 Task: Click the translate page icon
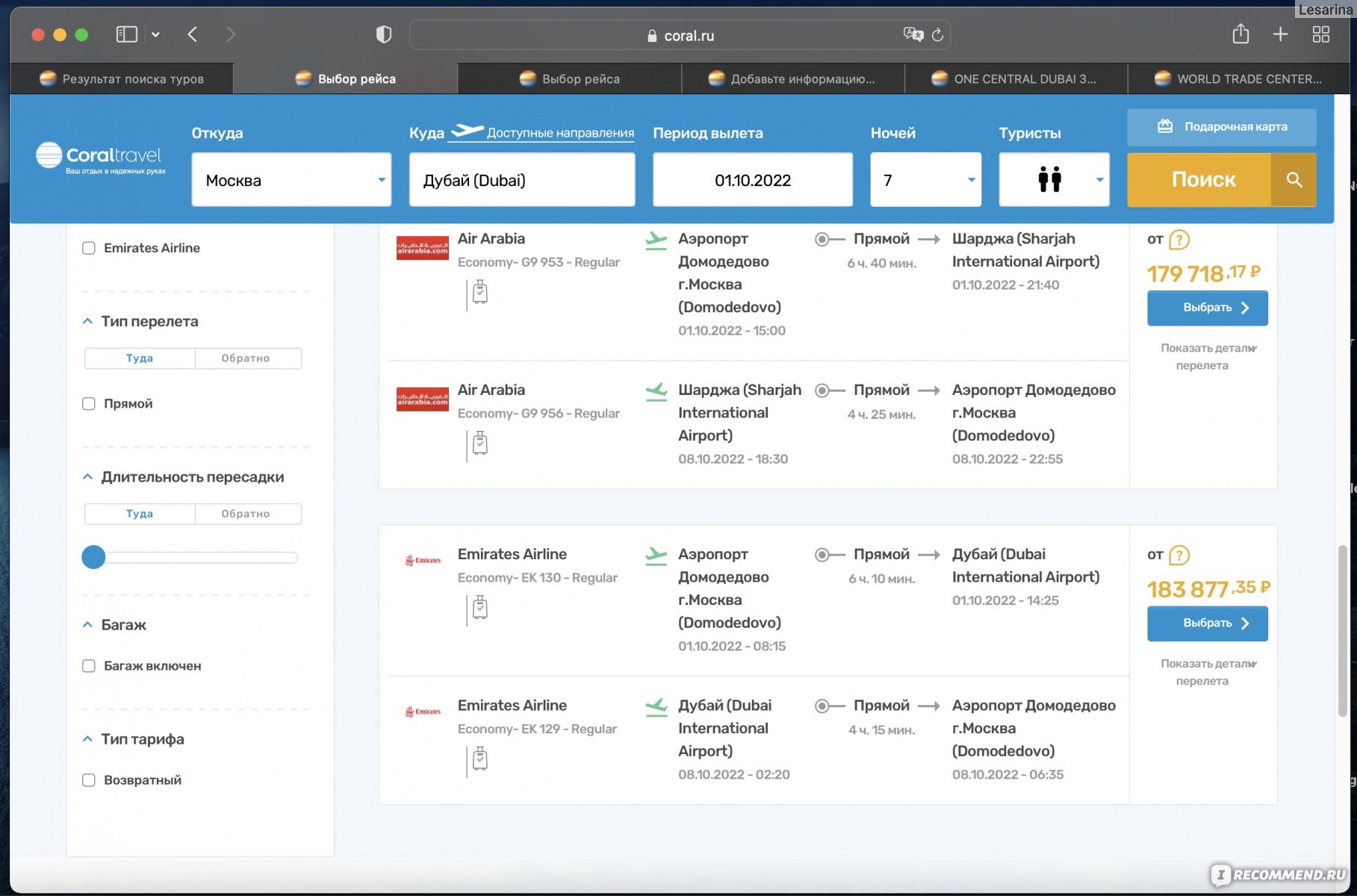913,34
